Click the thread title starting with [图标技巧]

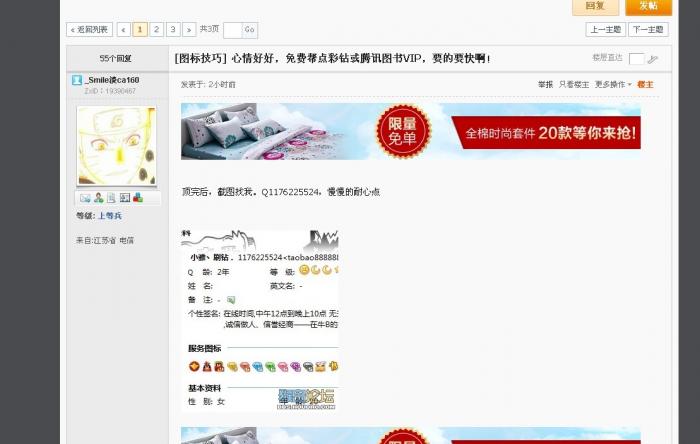[x=332, y=58]
